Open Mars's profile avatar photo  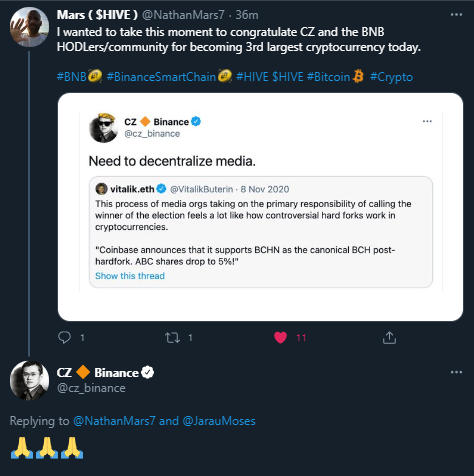tap(29, 27)
